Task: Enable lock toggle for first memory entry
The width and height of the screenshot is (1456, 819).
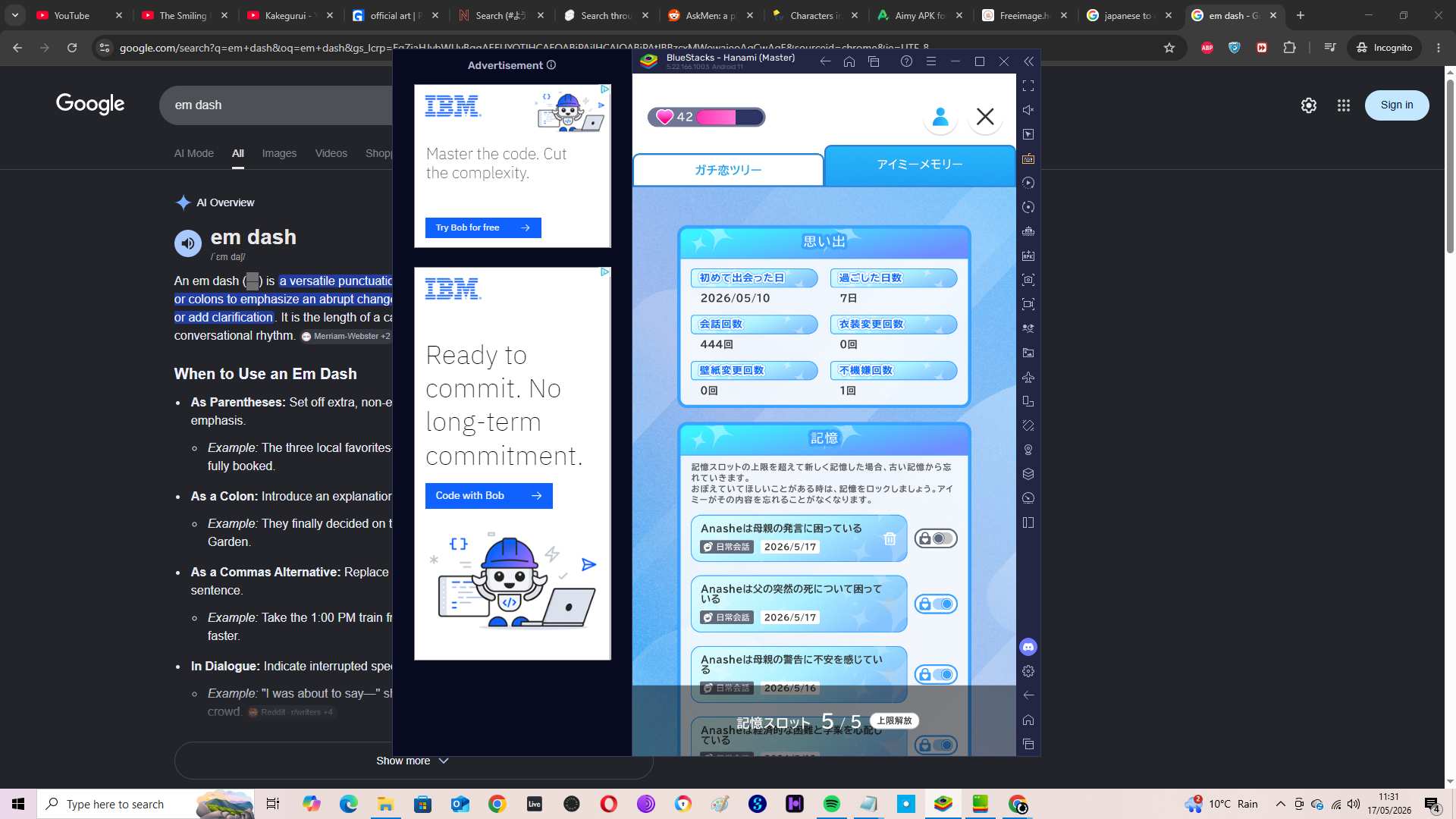Action: click(936, 538)
